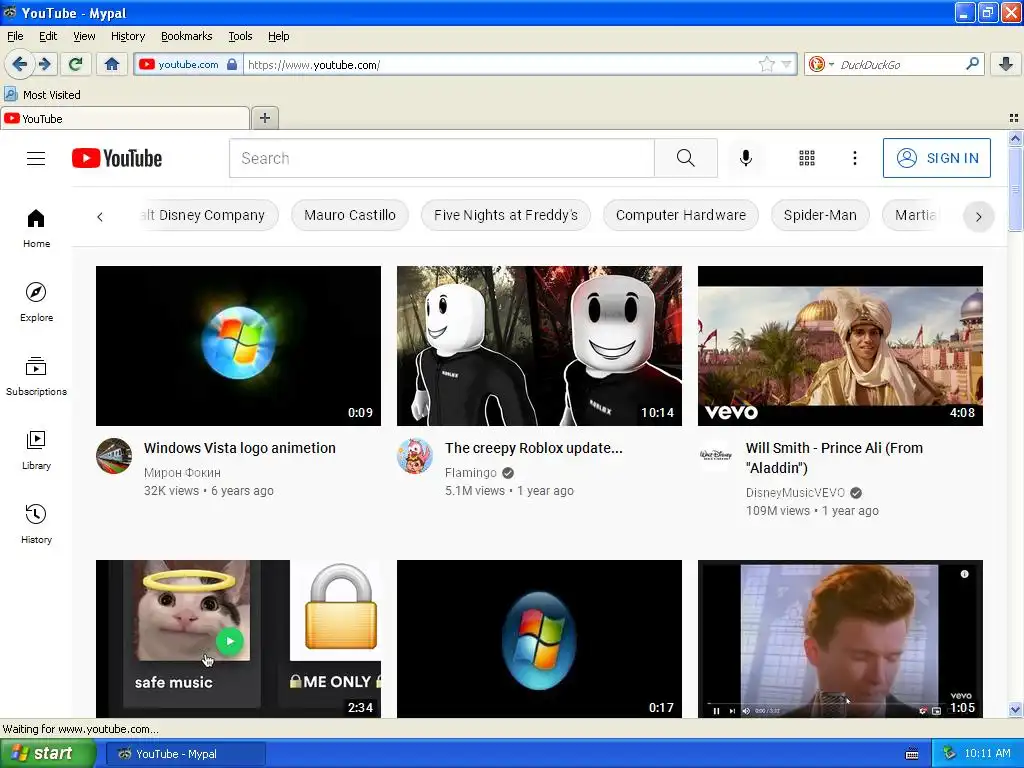Viewport: 1024px width, 768px height.
Task: Open the YouTube apps grid icon
Action: (807, 158)
